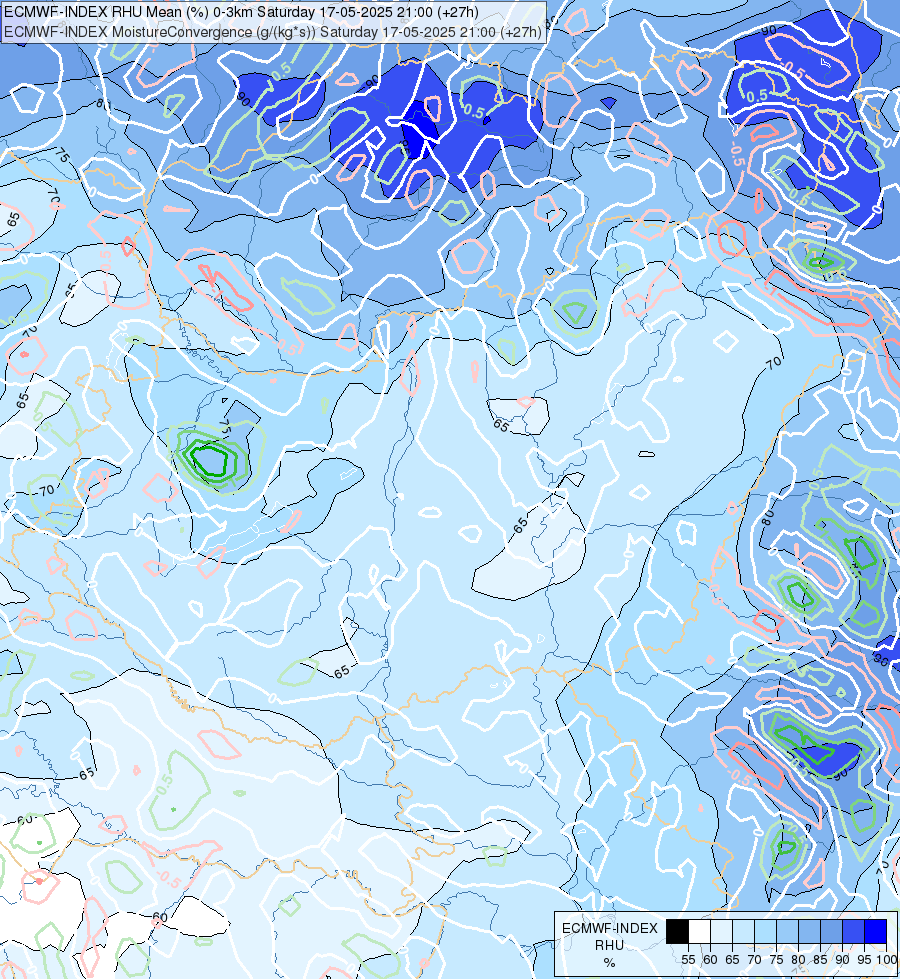This screenshot has width=900, height=979.
Task: Click the legend value 80
Action: click(x=798, y=960)
